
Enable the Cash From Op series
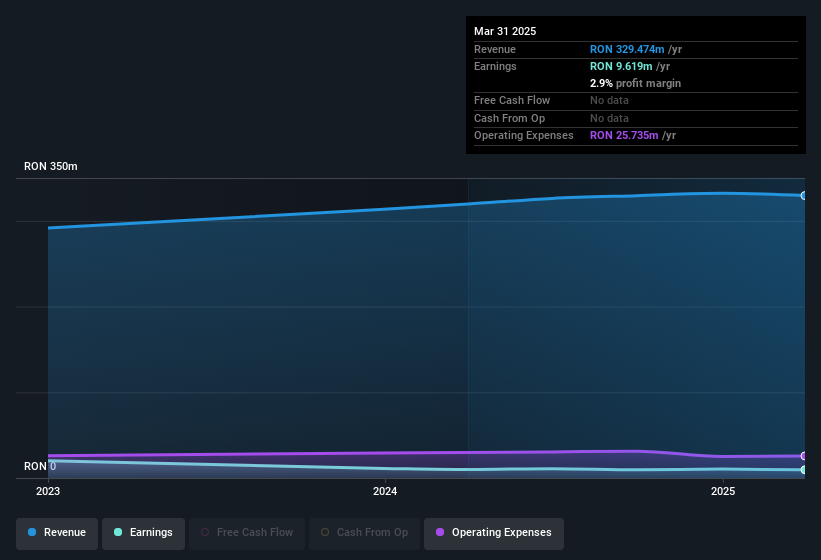[364, 533]
